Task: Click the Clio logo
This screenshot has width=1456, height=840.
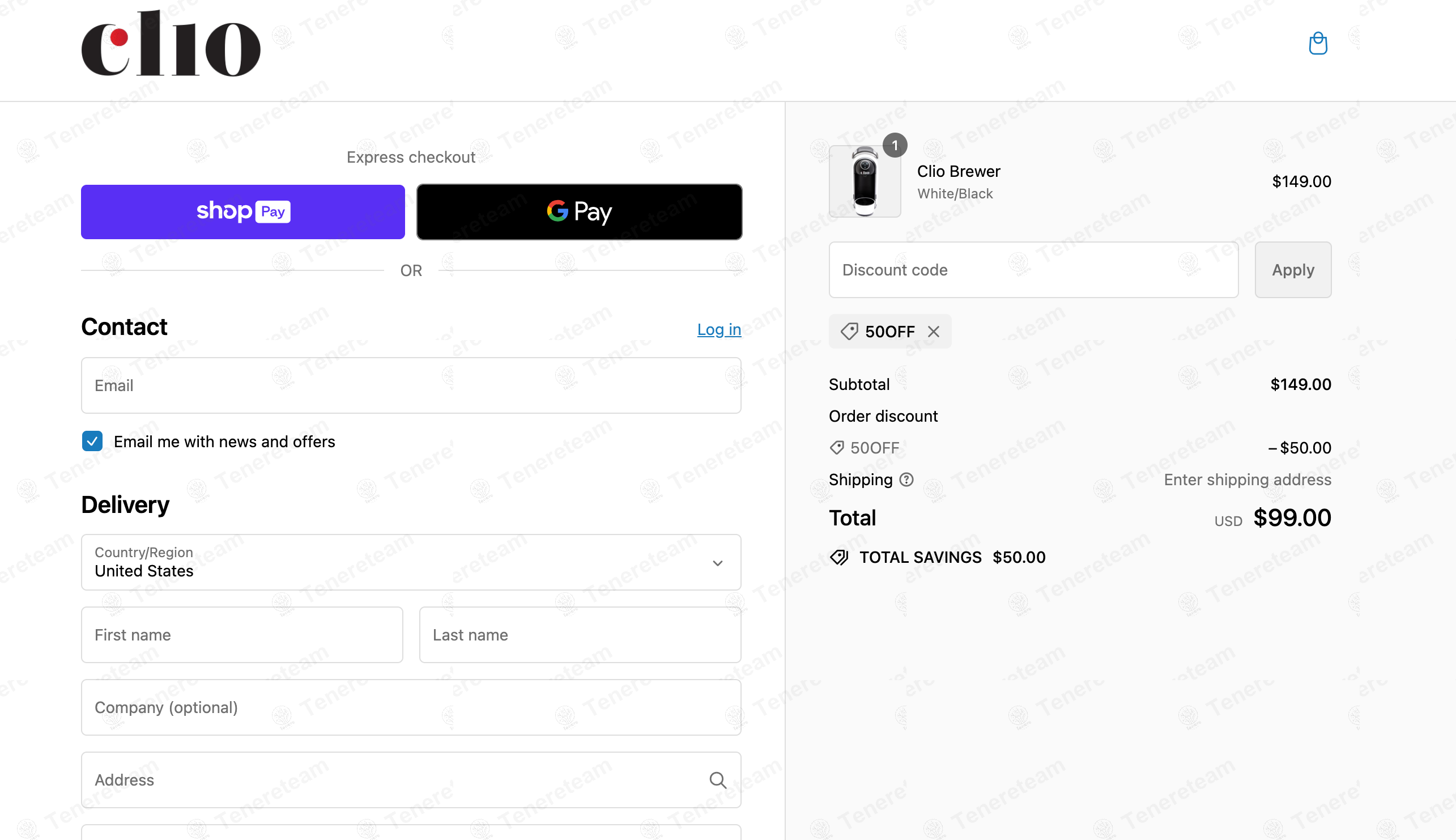Action: [x=171, y=44]
